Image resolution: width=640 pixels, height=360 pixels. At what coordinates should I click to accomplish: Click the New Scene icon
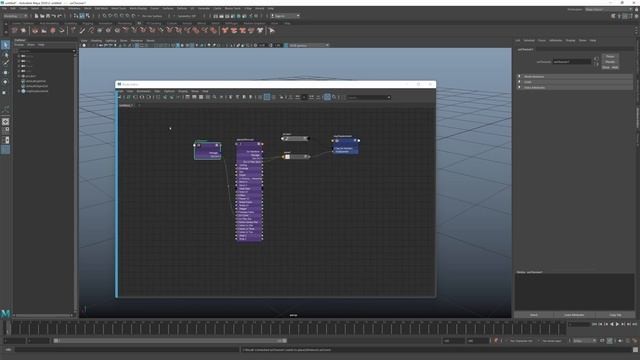click(36, 16)
